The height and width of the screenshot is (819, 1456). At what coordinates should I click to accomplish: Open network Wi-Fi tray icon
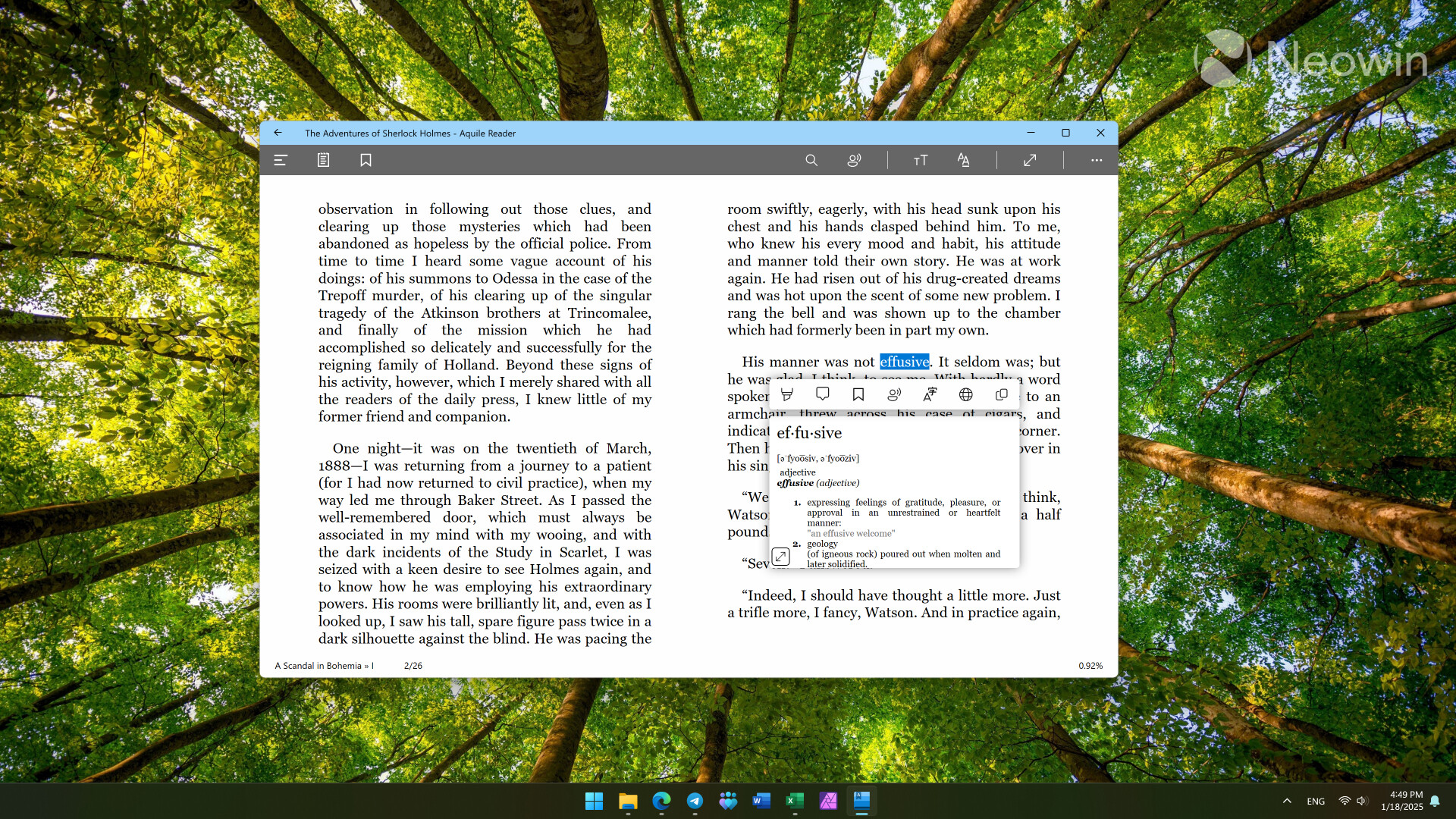pos(1345,801)
